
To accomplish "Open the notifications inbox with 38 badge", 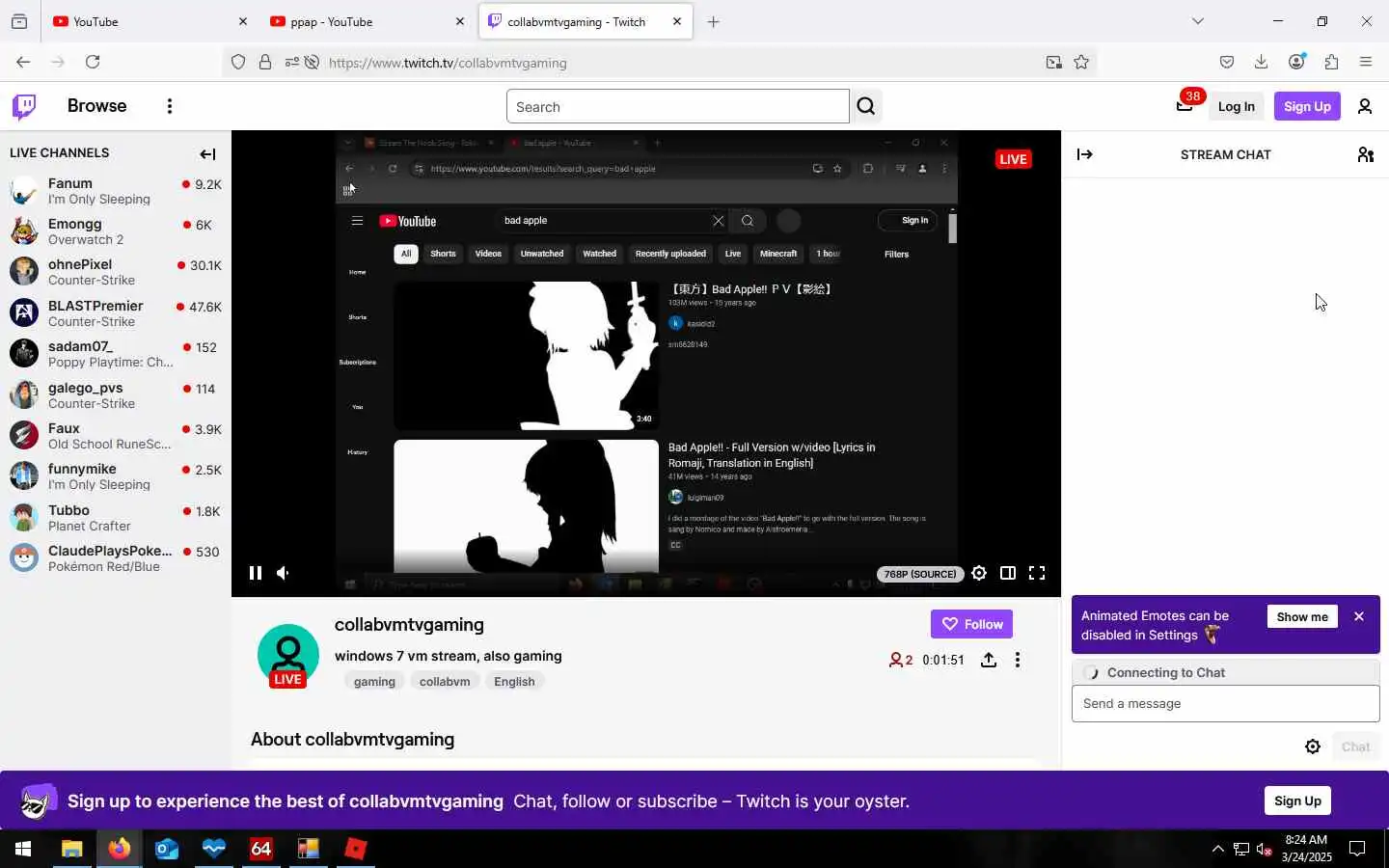I will pos(1185,105).
